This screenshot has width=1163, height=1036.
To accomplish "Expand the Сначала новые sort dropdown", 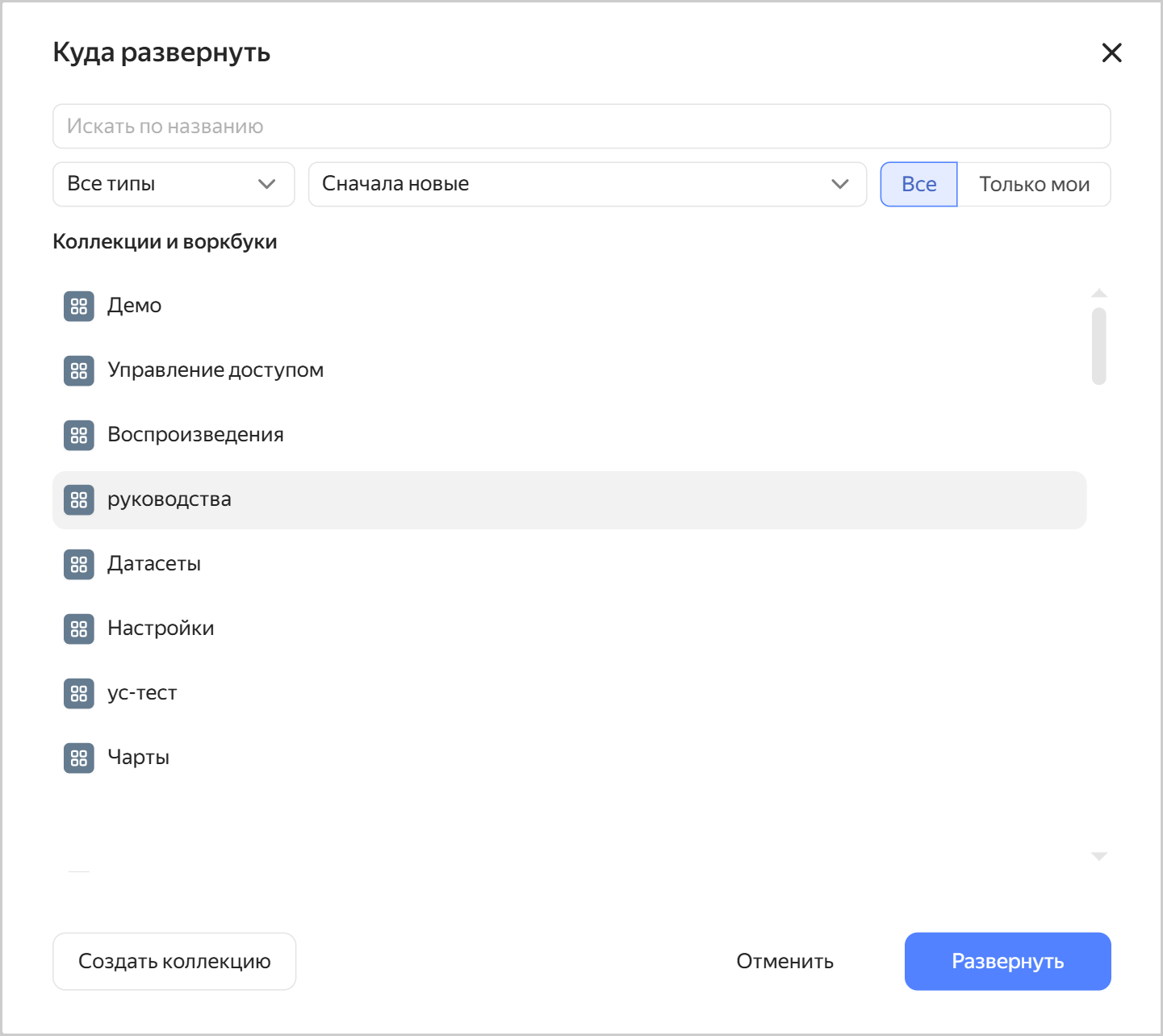I will pyautogui.click(x=587, y=184).
